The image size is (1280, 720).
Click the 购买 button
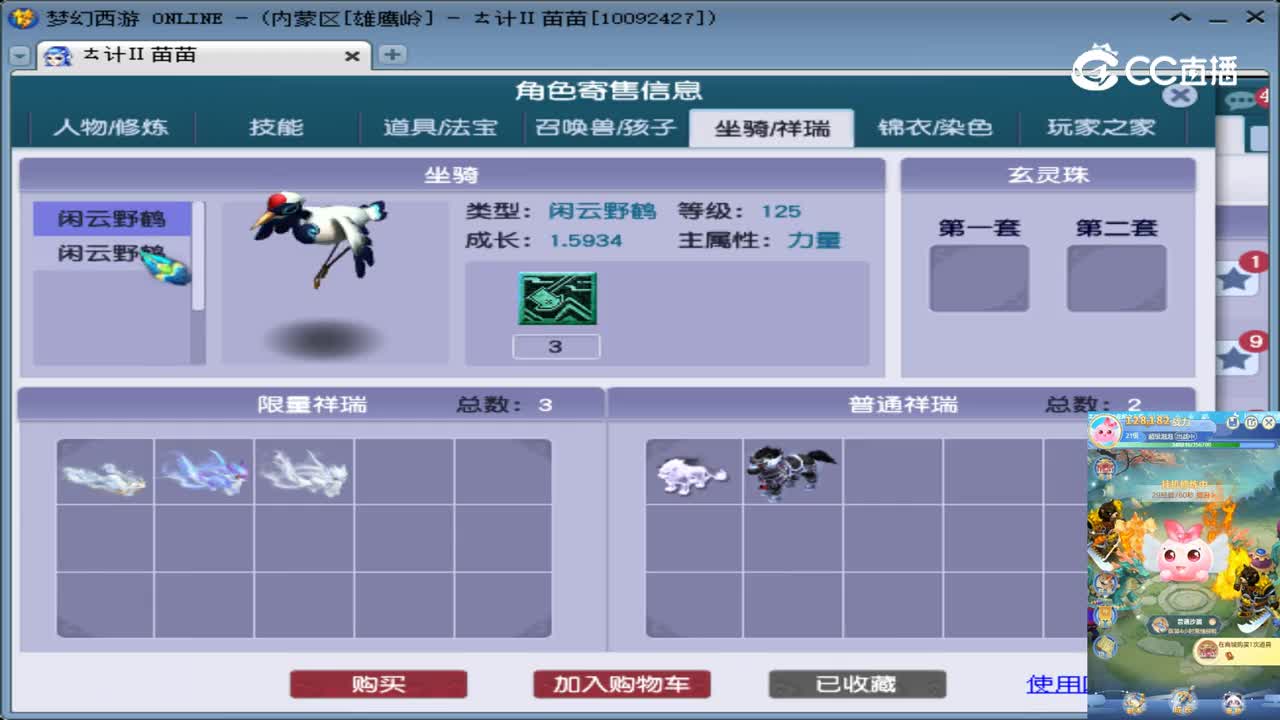pyautogui.click(x=379, y=684)
